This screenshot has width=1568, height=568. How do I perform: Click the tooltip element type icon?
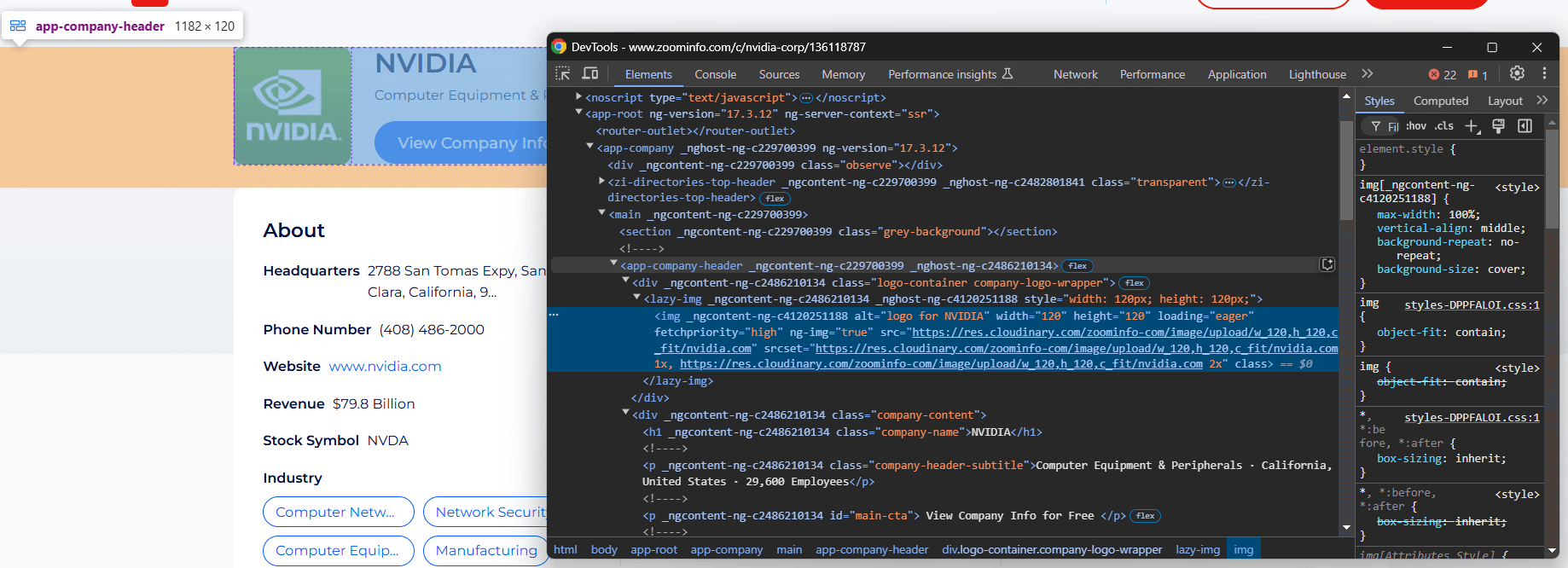point(18,26)
